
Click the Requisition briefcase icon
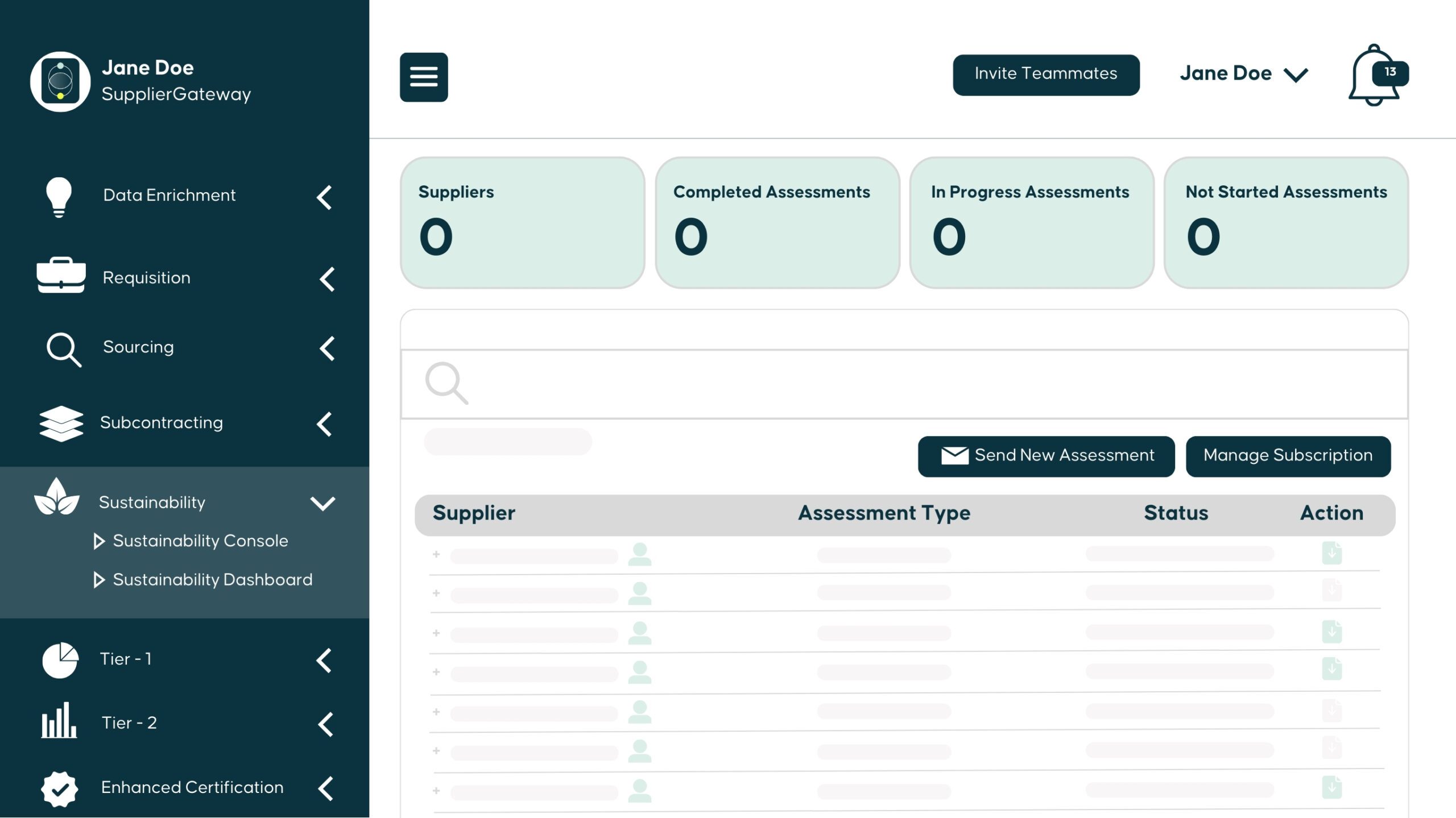pos(61,276)
